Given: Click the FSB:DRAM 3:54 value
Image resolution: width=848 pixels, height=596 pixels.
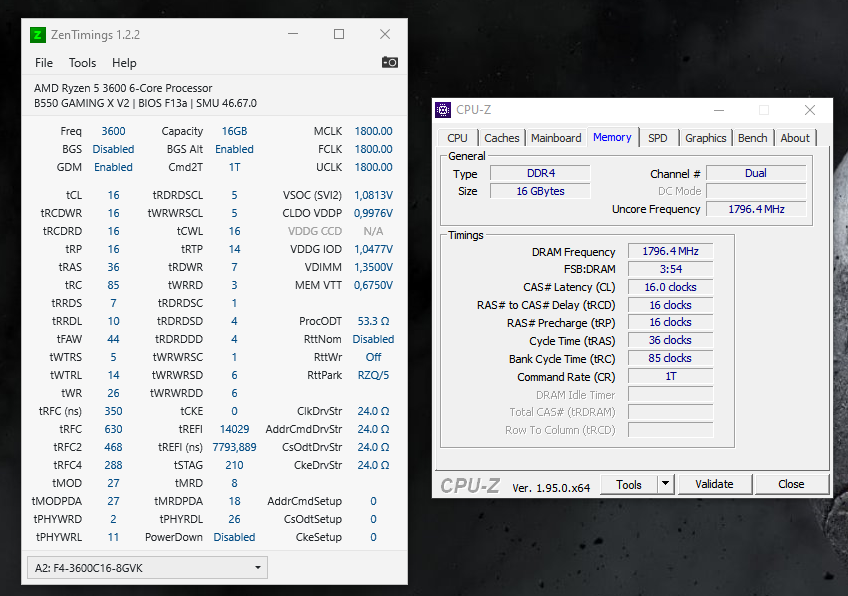Looking at the screenshot, I should (x=670, y=269).
